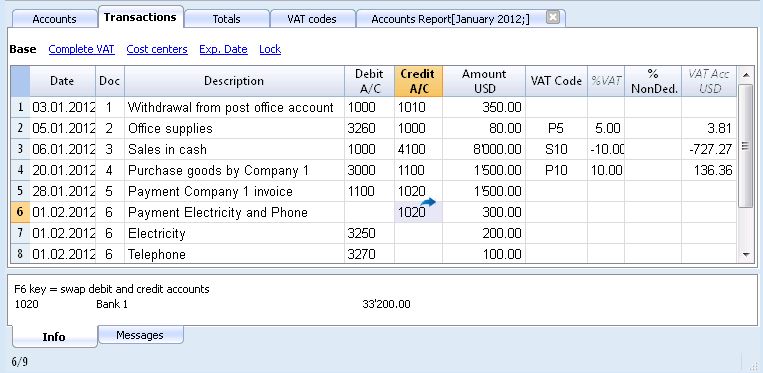
Task: Open the Exp. Date view
Action: point(223,49)
